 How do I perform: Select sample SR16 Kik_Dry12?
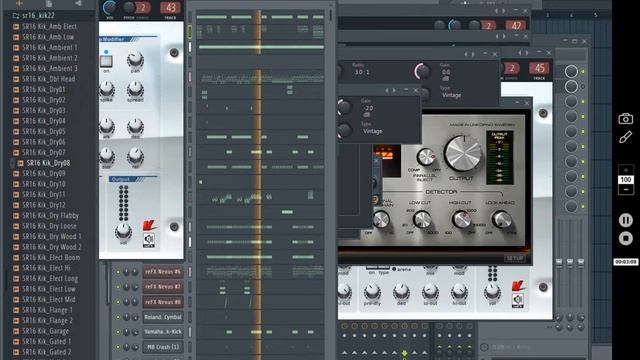(43, 205)
